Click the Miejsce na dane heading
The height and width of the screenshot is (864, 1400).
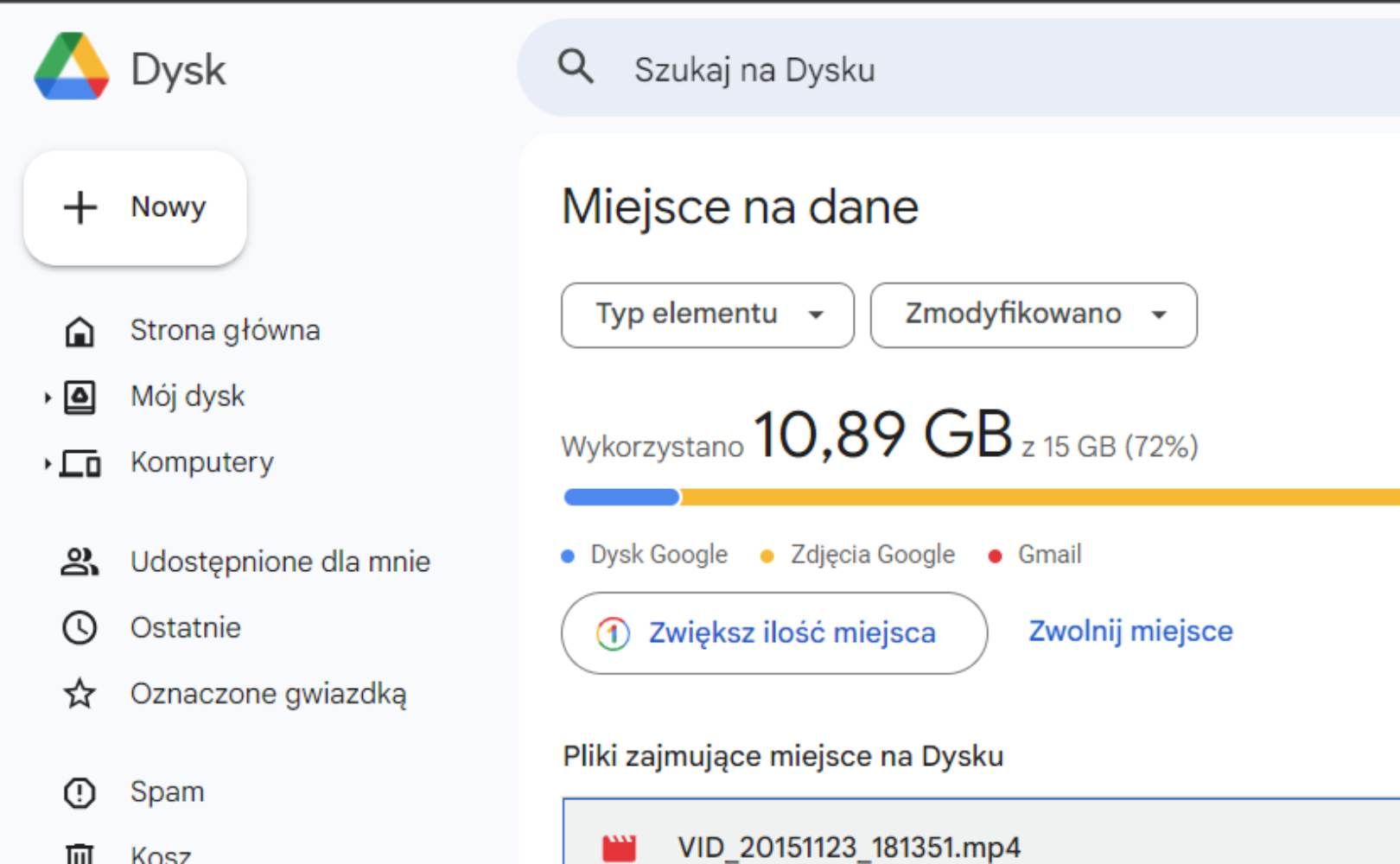740,207
